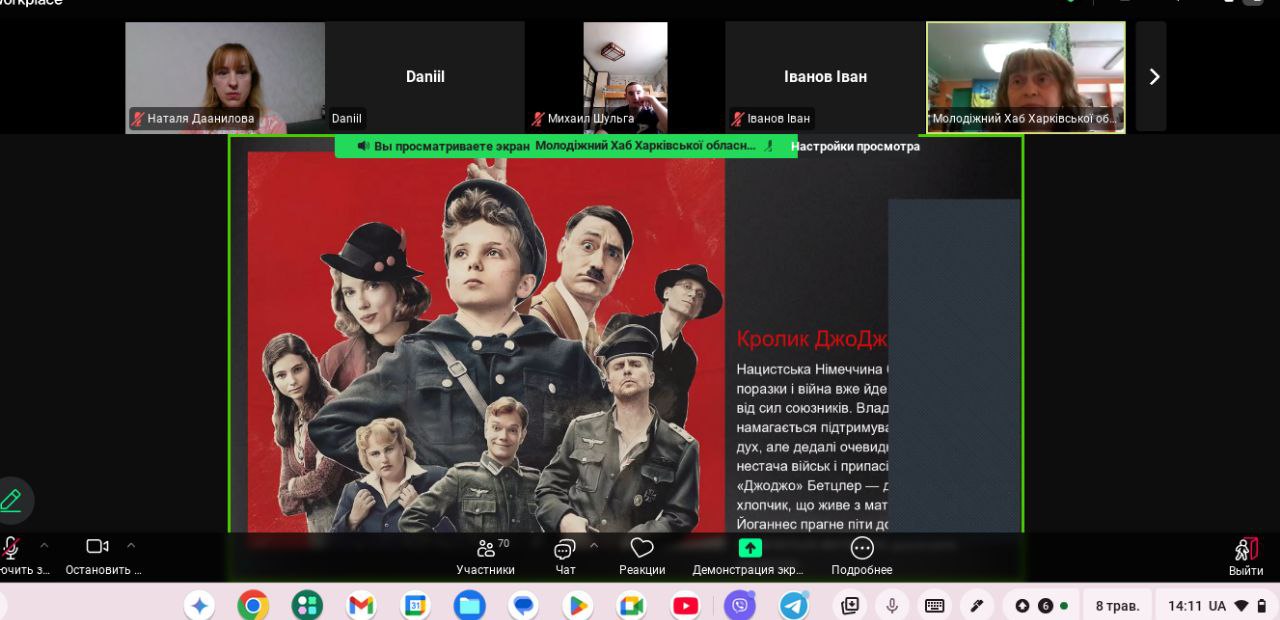Open calendar date 8 трав.
Screen dimensions: 1280x620
pyautogui.click(x=1117, y=605)
